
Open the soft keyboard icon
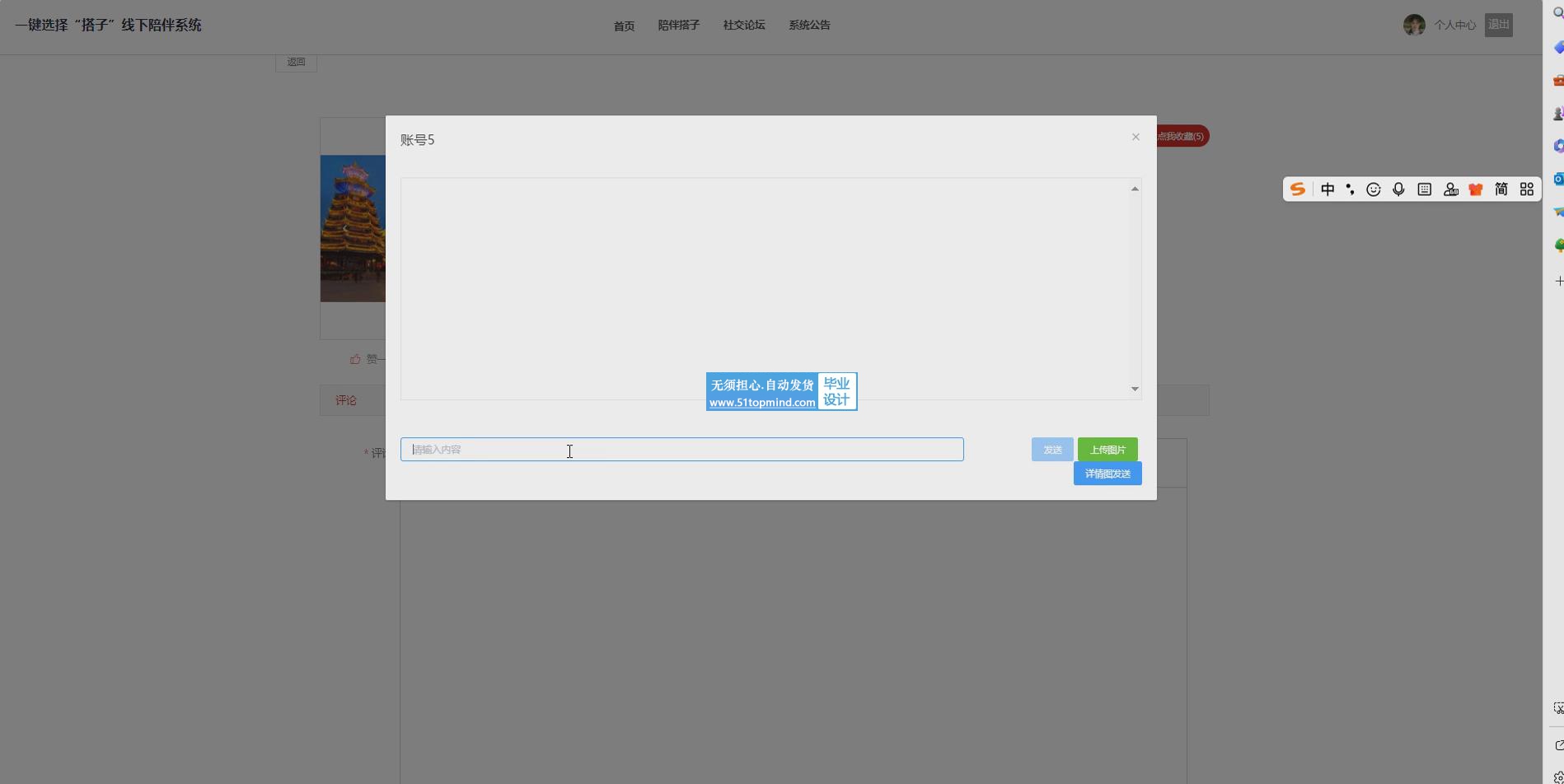pos(1425,189)
